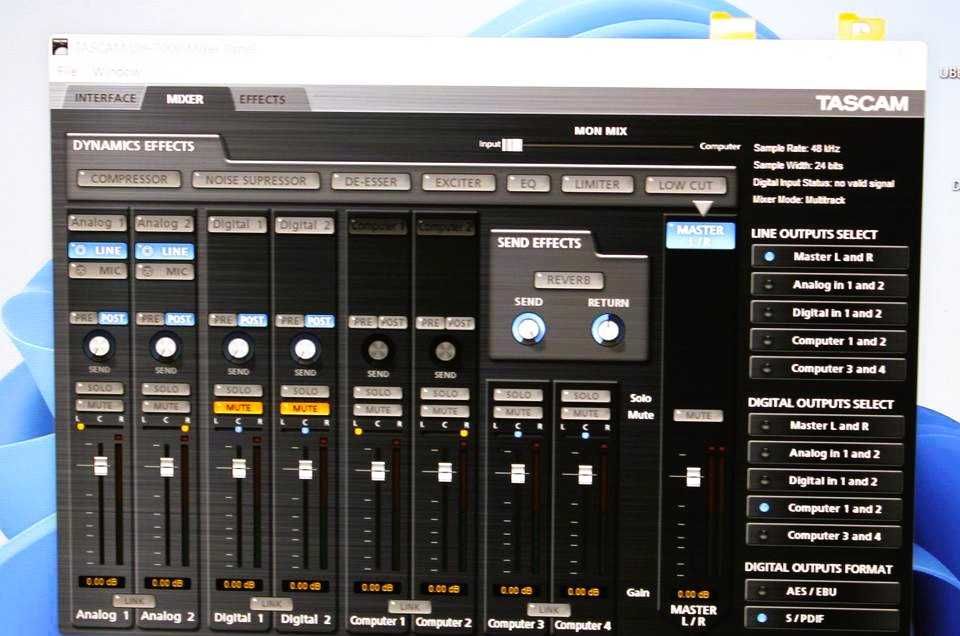
Task: Unmute the Digital 2 channel
Action: (305, 408)
